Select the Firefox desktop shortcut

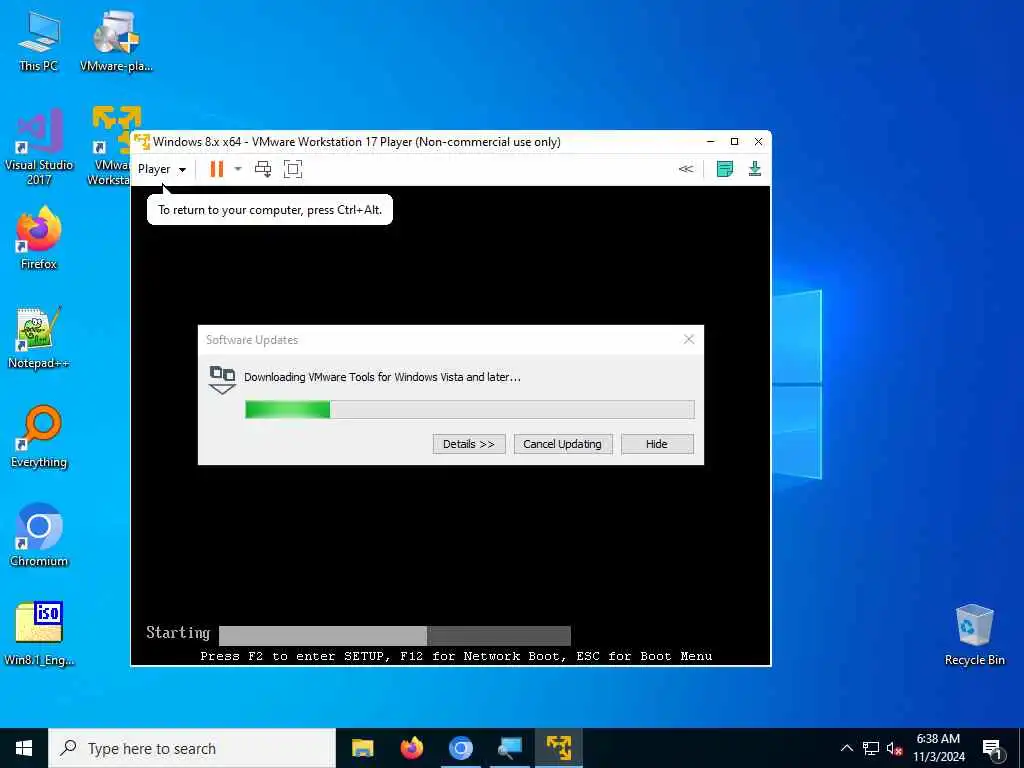tap(39, 238)
